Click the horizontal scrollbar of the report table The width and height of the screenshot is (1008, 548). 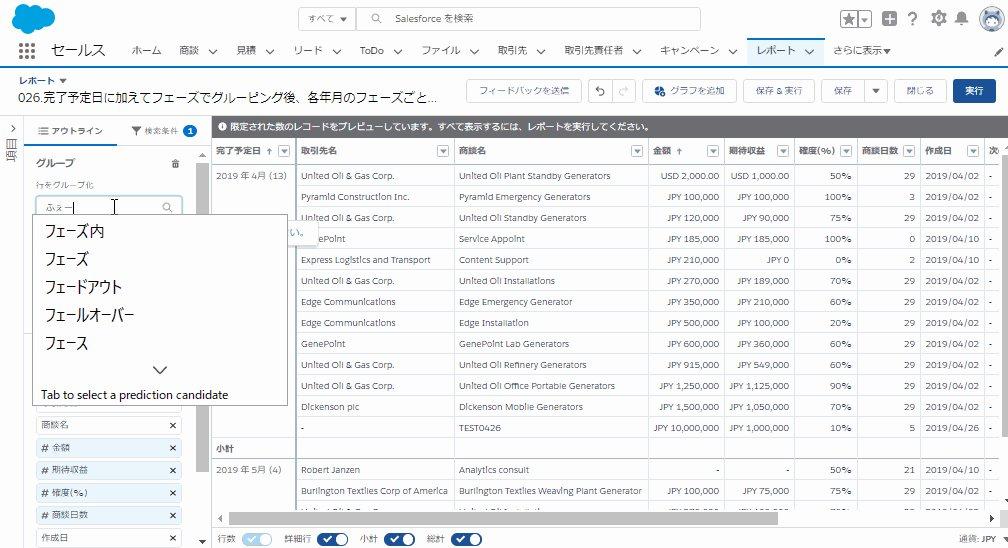pyautogui.click(x=503, y=518)
